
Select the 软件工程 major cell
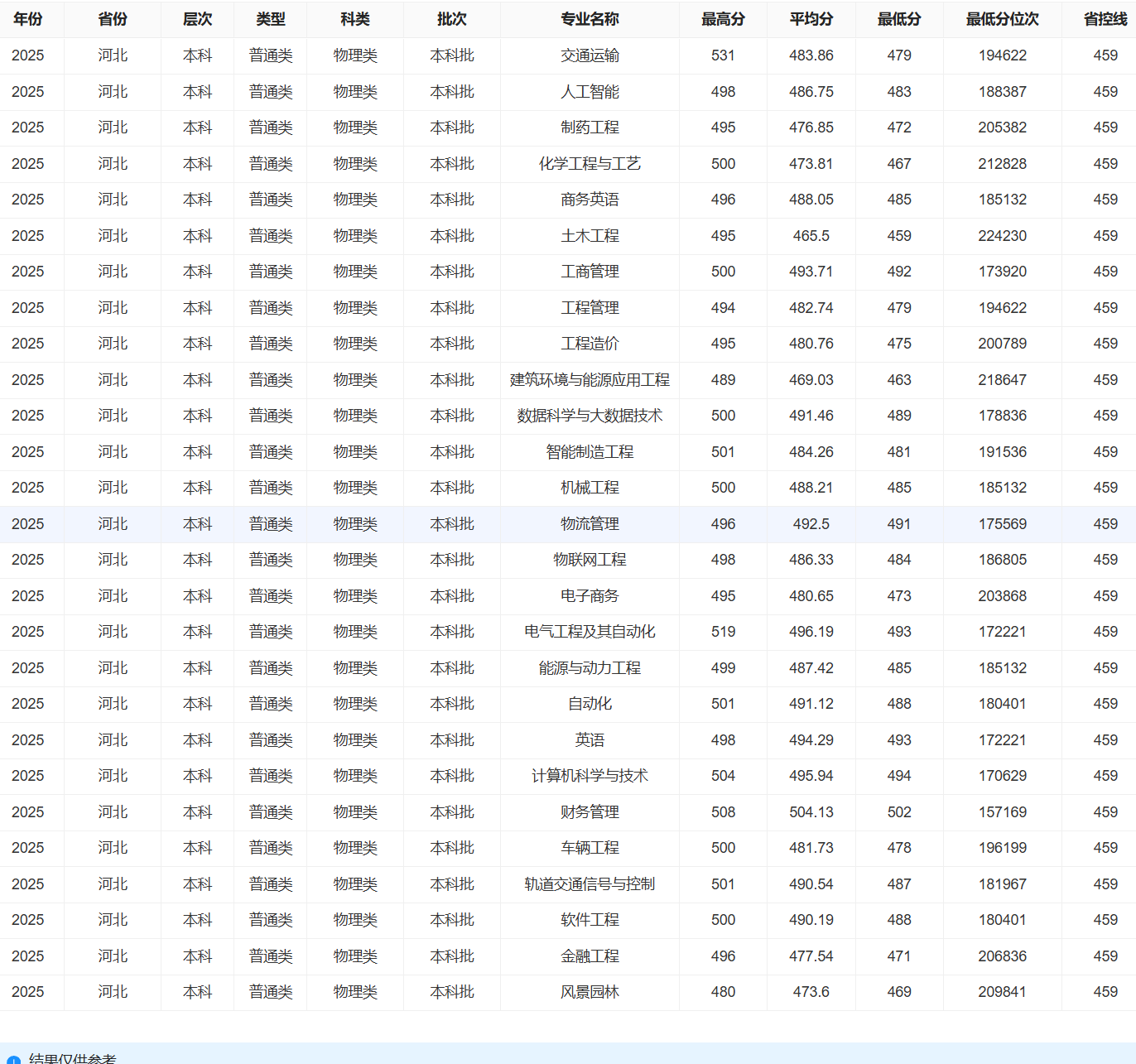(590, 920)
